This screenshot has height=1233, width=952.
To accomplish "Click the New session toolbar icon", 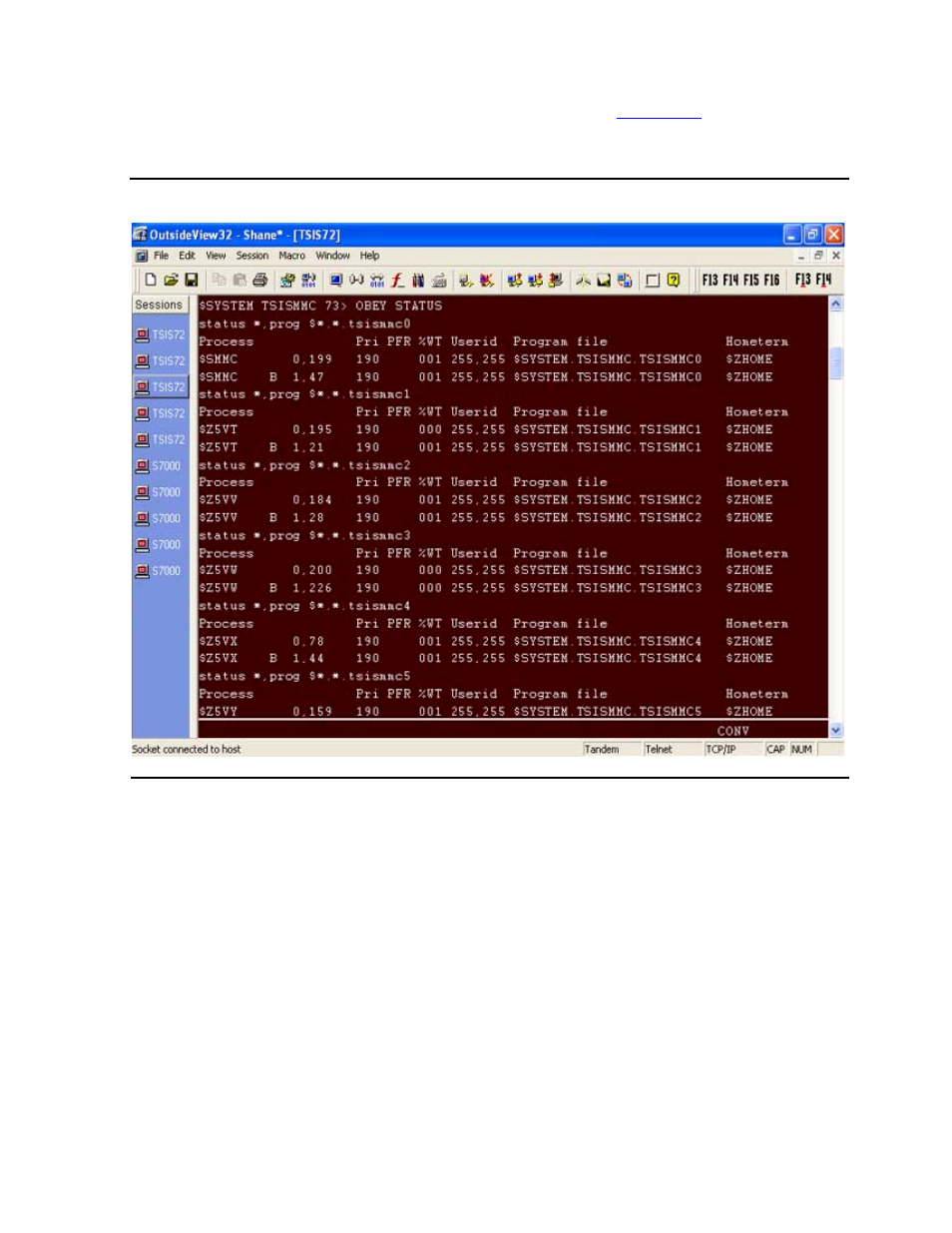I will coord(151,281).
